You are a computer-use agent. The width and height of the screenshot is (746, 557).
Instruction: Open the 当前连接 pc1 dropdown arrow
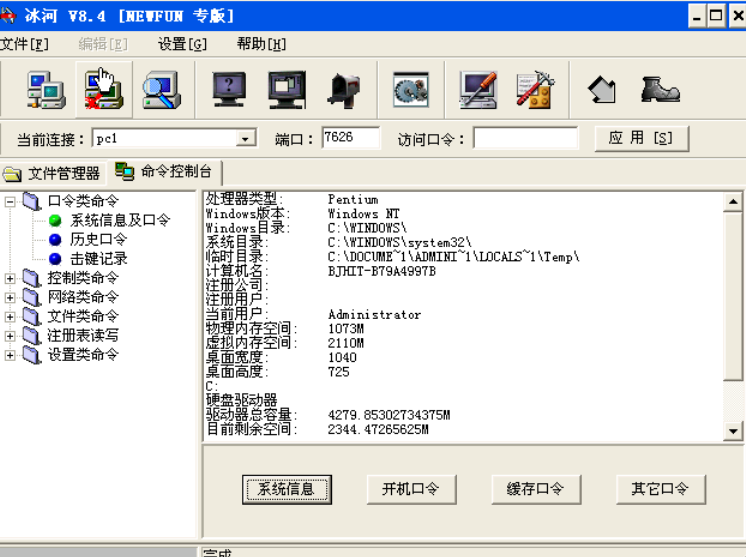[x=245, y=139]
